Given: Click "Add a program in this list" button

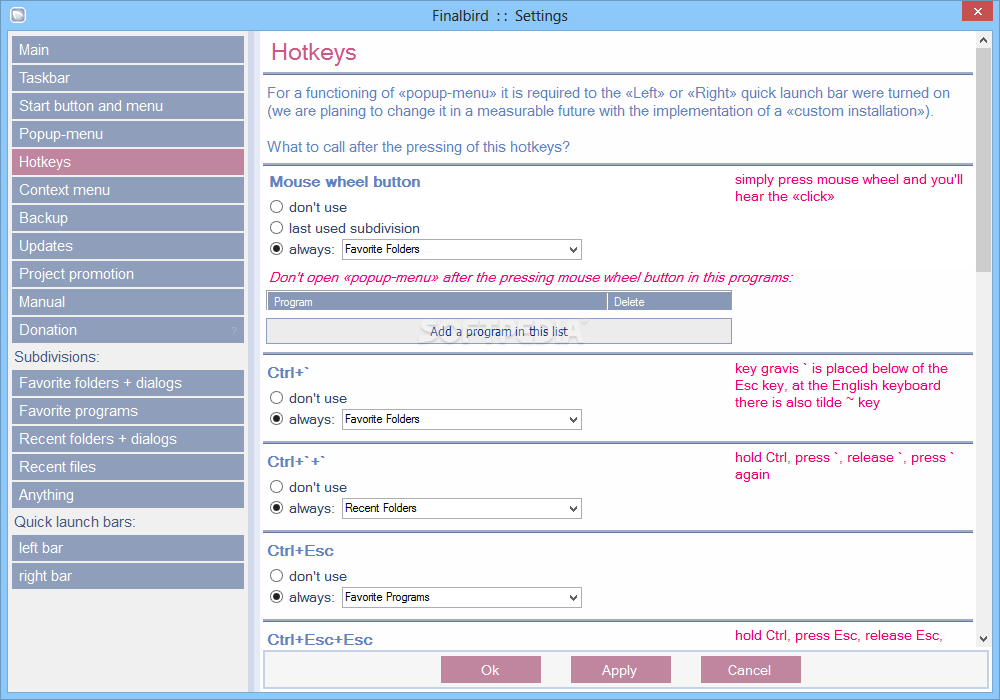Looking at the screenshot, I should [499, 332].
